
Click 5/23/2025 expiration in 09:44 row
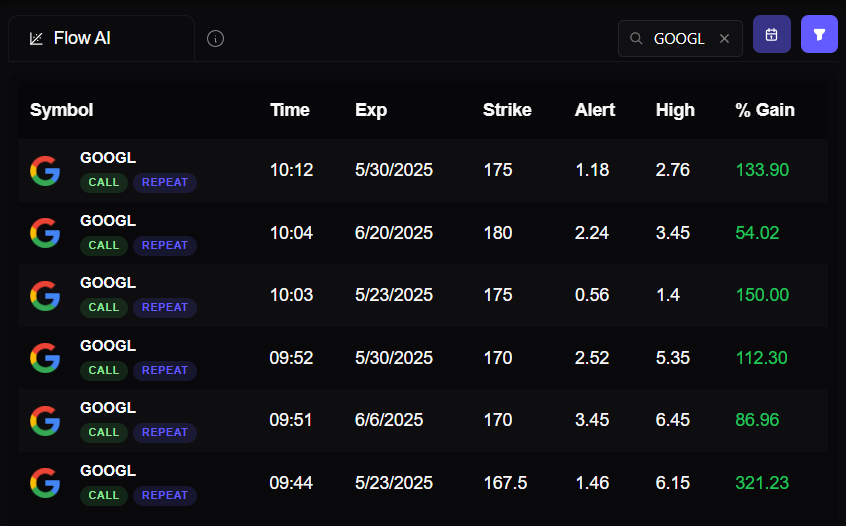pyautogui.click(x=394, y=483)
